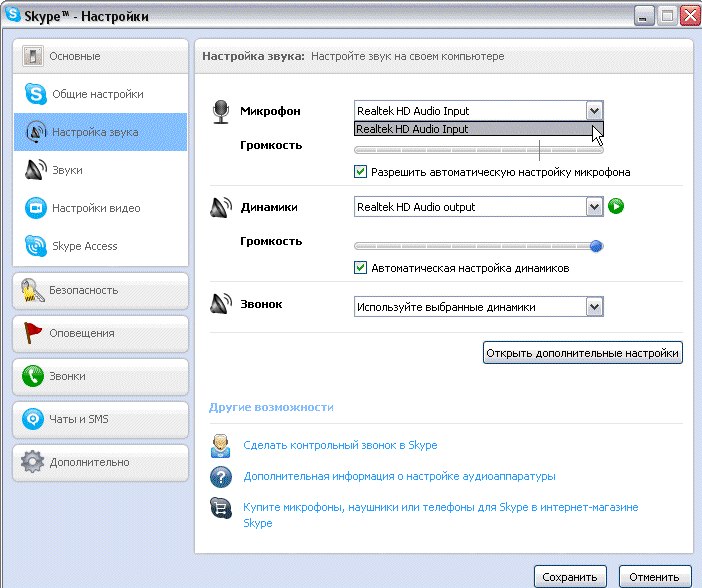702x588 pixels.
Task: Click the padlock icon for Безопасность
Action: point(32,290)
